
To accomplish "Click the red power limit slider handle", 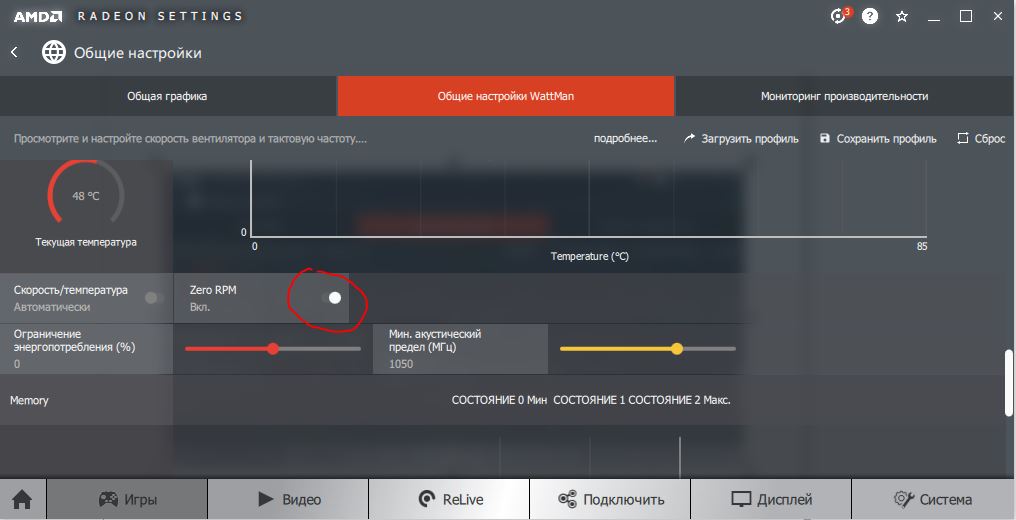I will [273, 349].
